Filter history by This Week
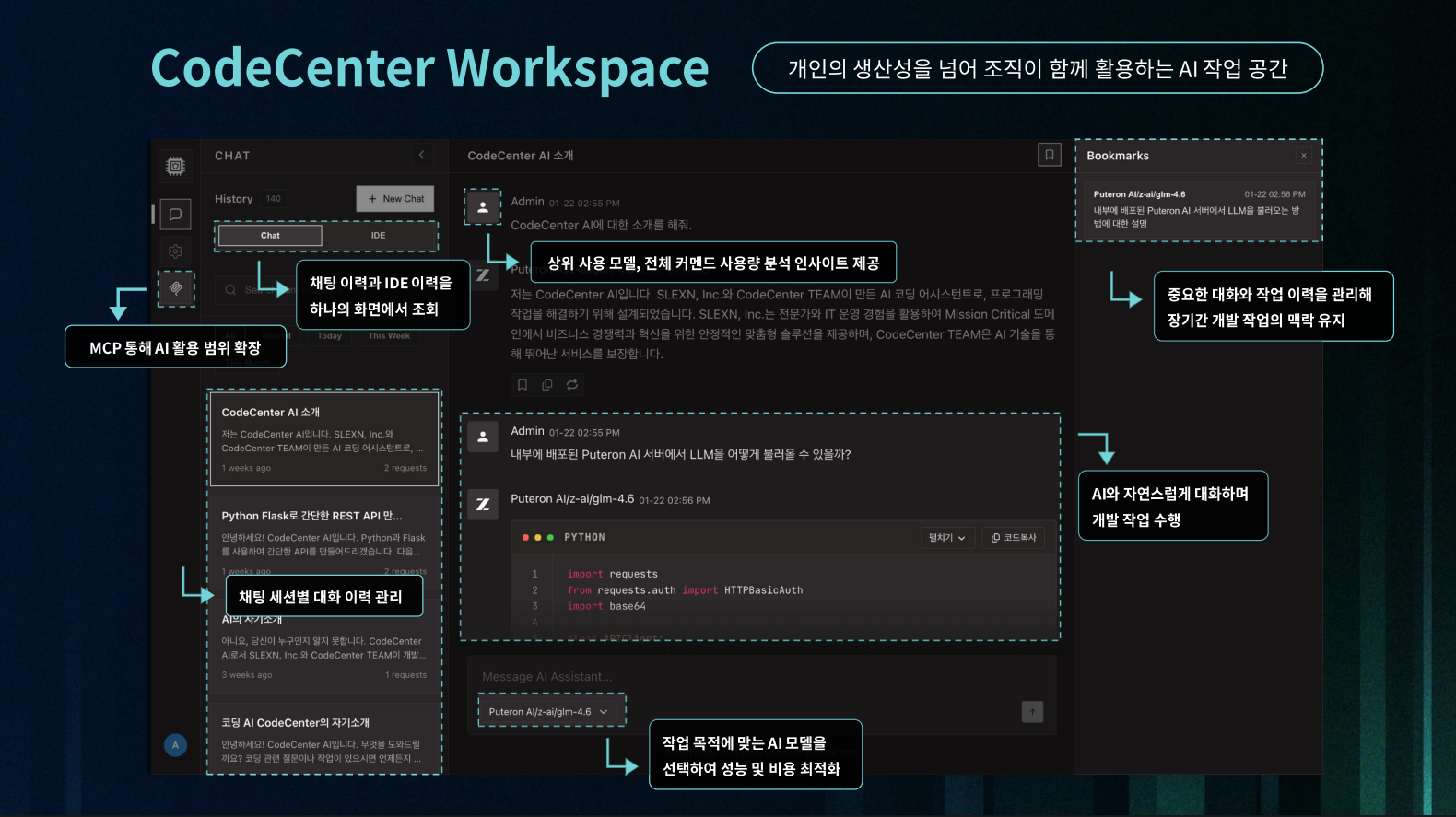Viewport: 1456px width, 817px height. click(389, 336)
